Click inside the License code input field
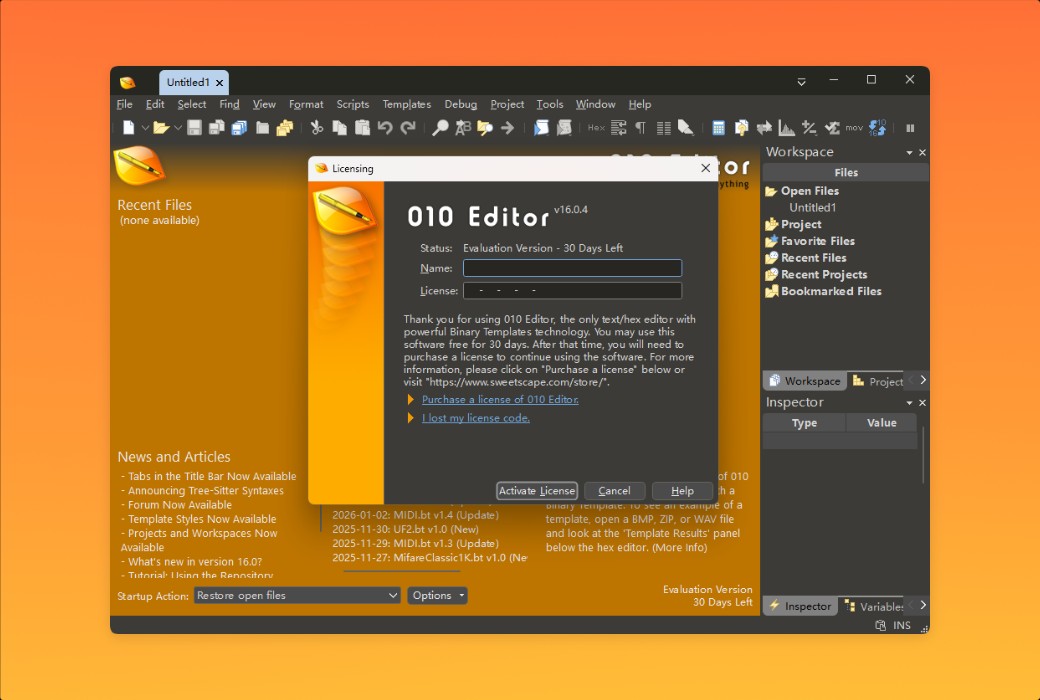 pos(572,290)
